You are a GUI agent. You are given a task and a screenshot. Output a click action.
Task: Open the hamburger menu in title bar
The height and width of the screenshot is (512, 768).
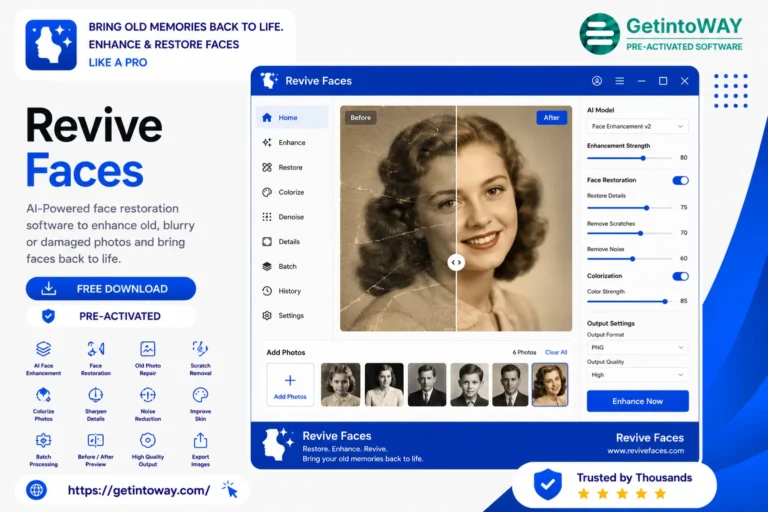pos(620,81)
